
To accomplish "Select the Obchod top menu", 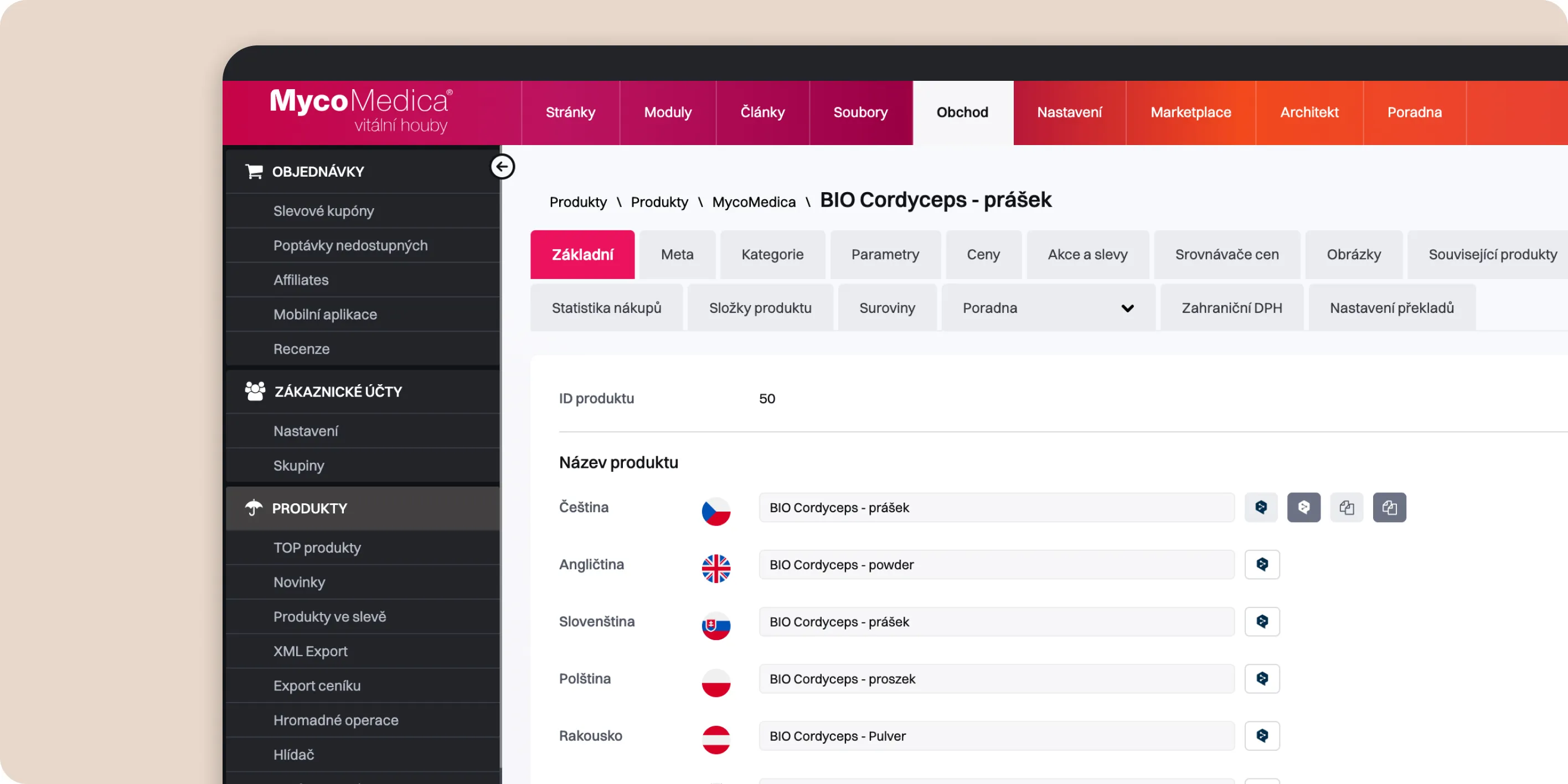I will [x=962, y=112].
